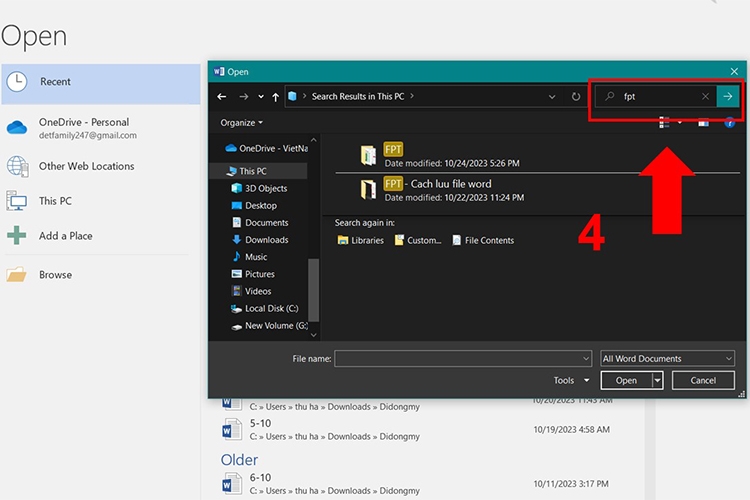
Task: Refresh the search results
Action: tap(576, 97)
